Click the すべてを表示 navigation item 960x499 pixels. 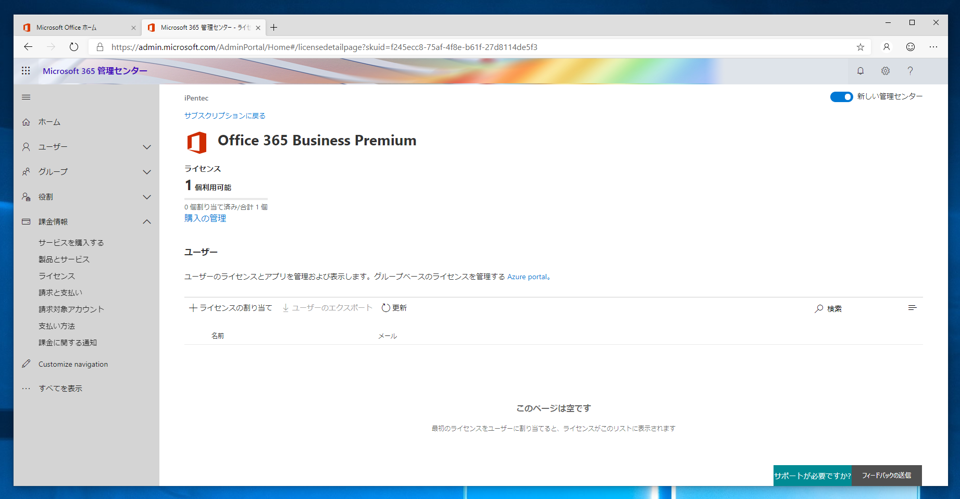click(60, 388)
